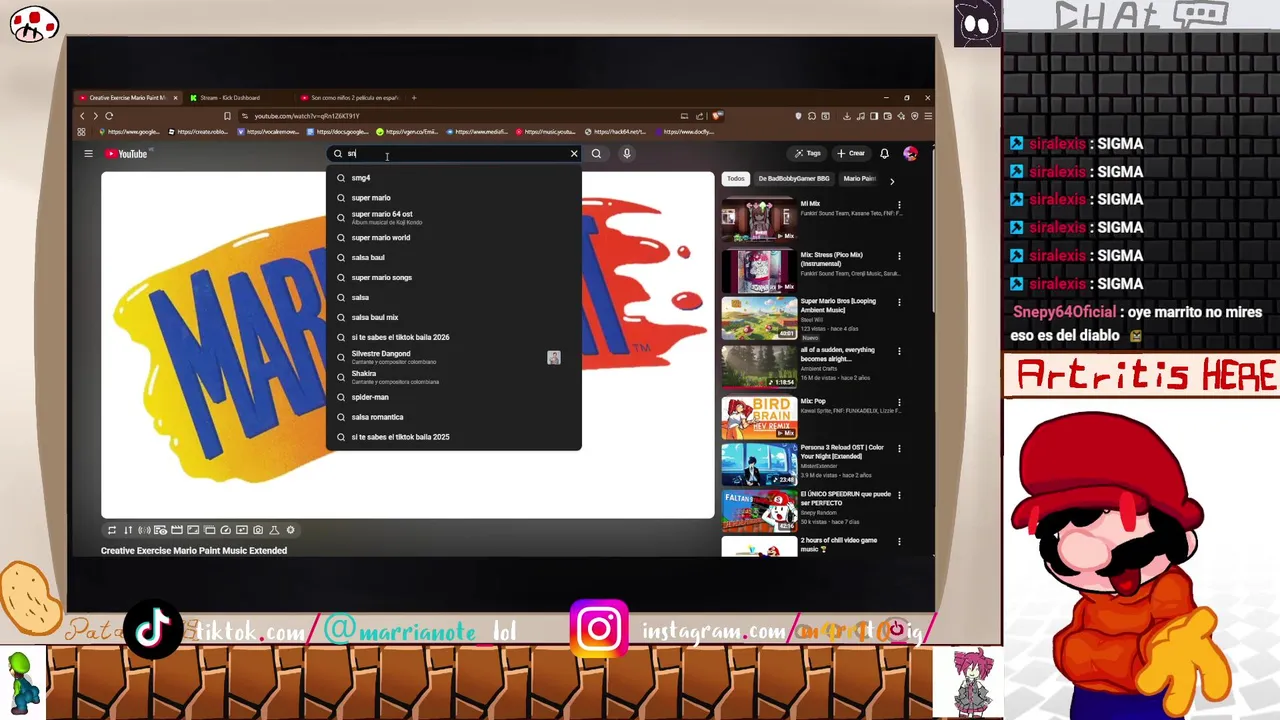
Task: Open the gear settings icon under video
Action: click(291, 530)
